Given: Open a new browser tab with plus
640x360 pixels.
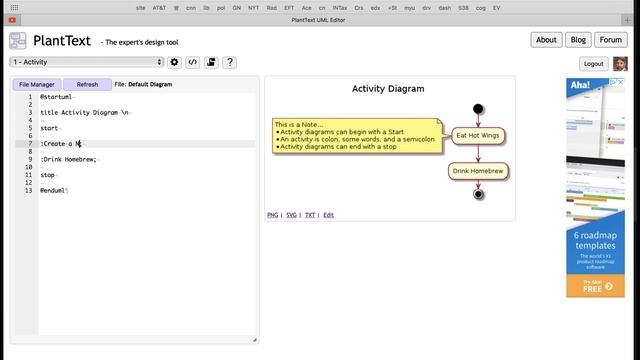Looking at the screenshot, I should (627, 20).
